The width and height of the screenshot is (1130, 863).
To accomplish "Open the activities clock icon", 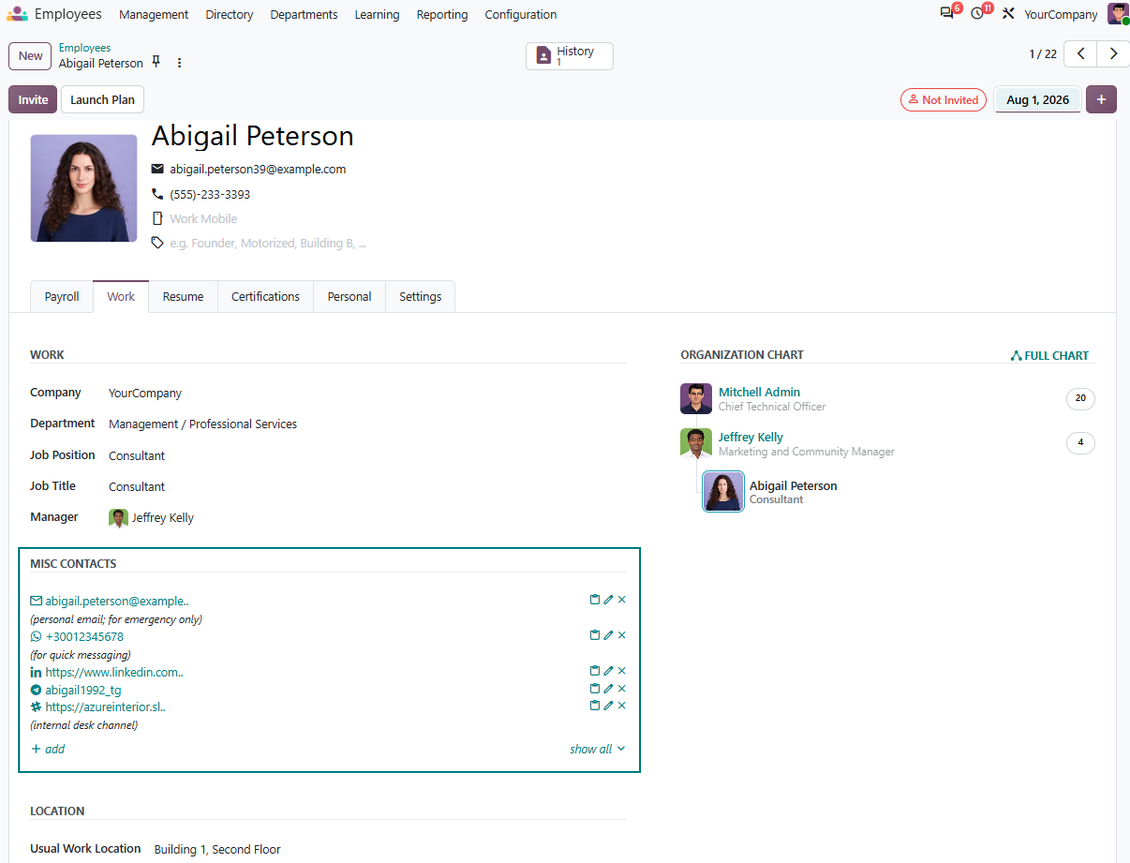I will (977, 14).
